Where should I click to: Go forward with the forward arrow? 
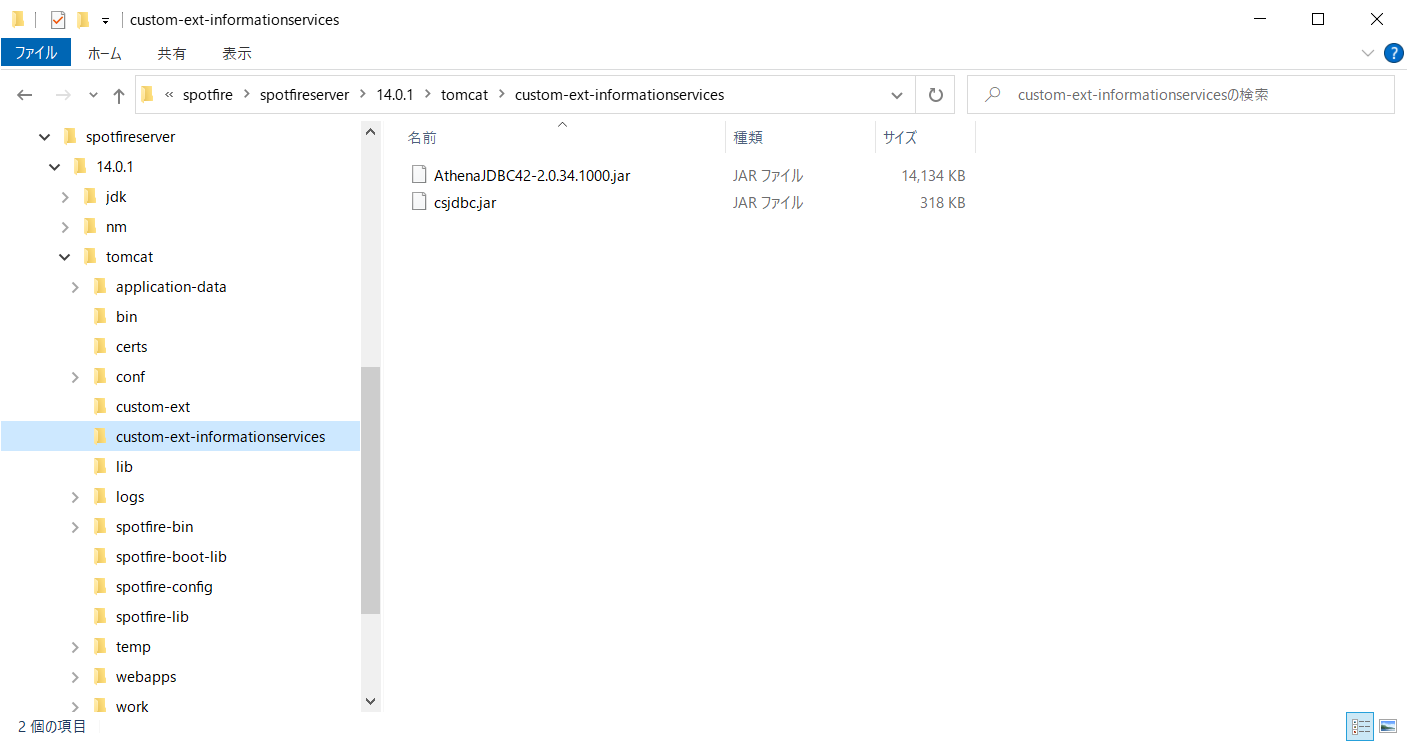(62, 95)
